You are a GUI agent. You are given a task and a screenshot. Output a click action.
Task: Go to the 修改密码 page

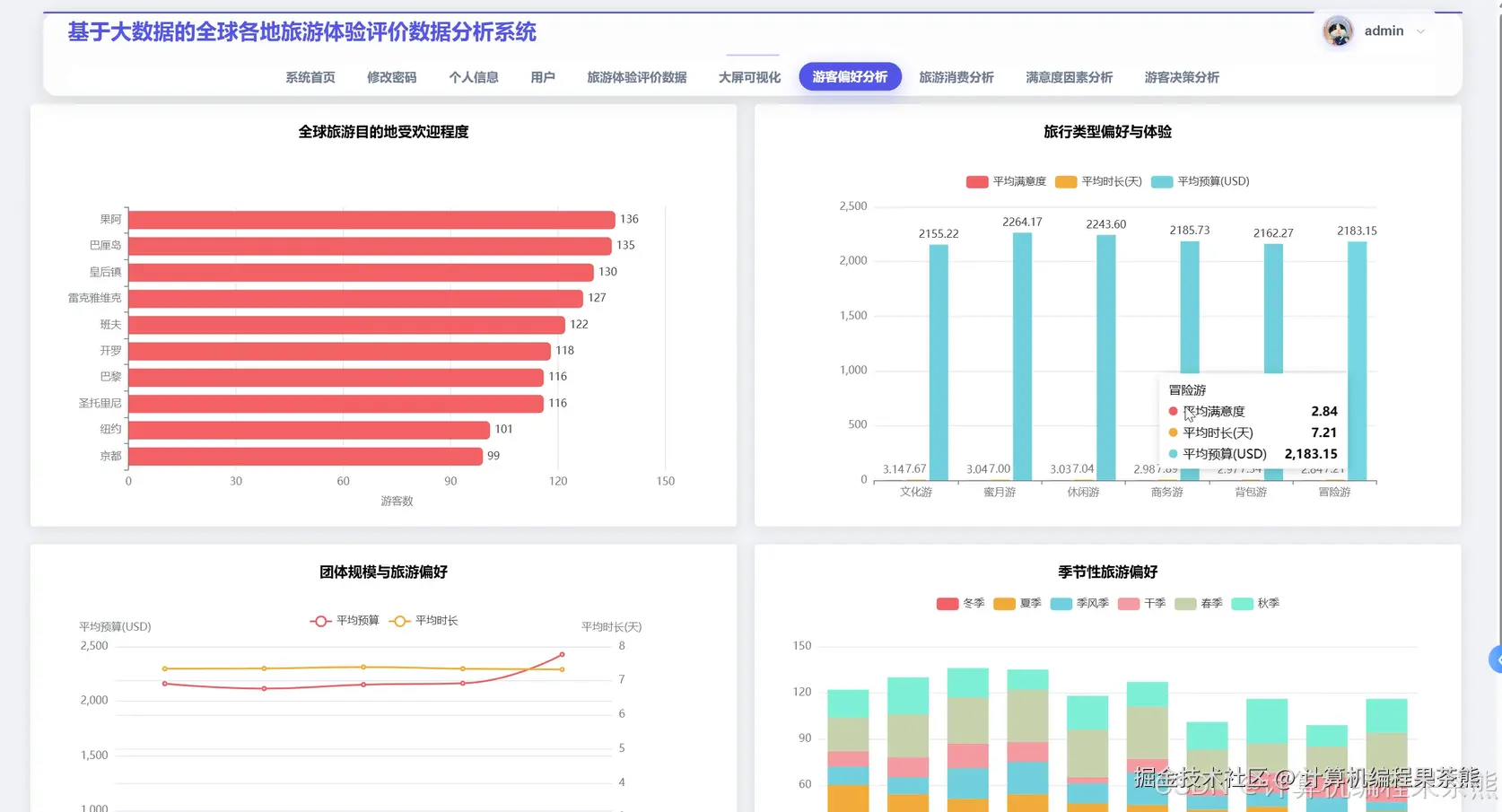click(392, 77)
